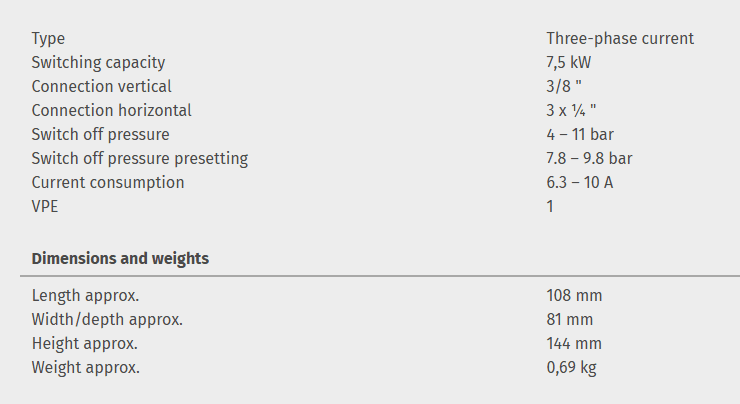Click the 'Connection vertical' label
The image size is (740, 404).
tap(101, 86)
